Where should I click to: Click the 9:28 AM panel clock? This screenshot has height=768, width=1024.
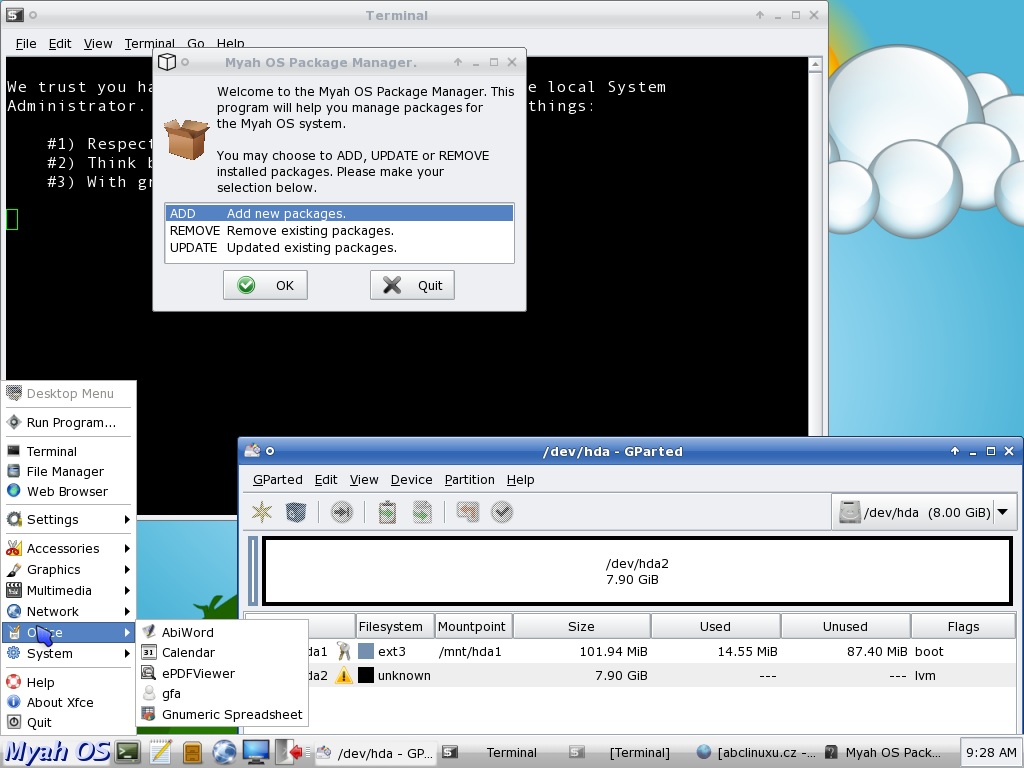(991, 753)
